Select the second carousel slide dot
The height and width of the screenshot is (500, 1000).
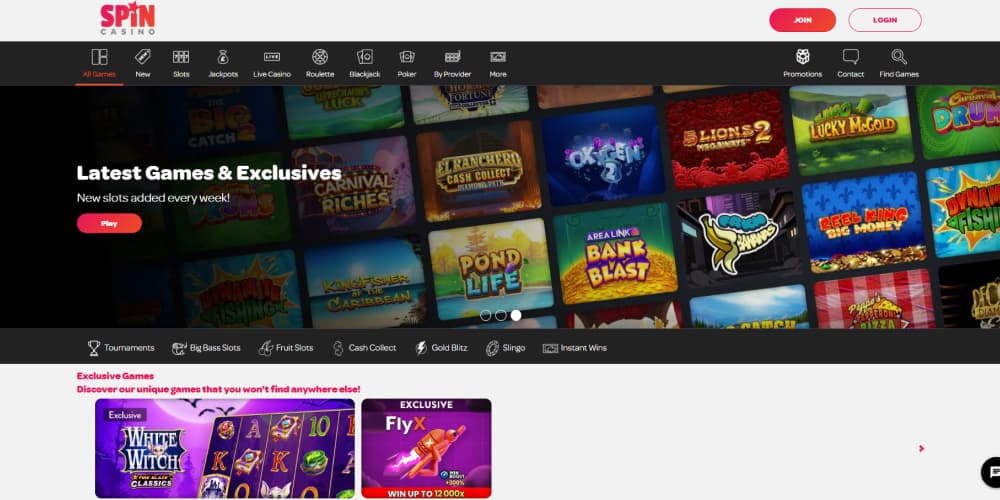point(501,315)
